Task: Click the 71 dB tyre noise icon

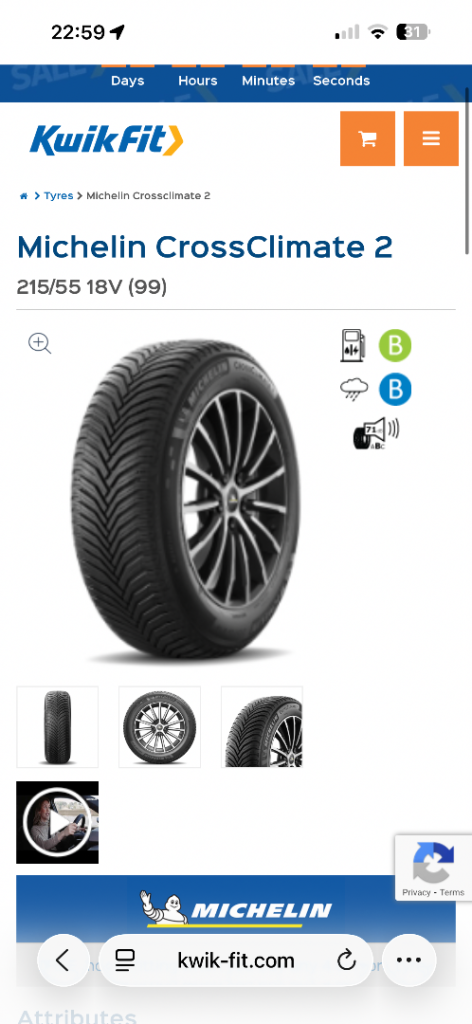Action: pos(375,434)
